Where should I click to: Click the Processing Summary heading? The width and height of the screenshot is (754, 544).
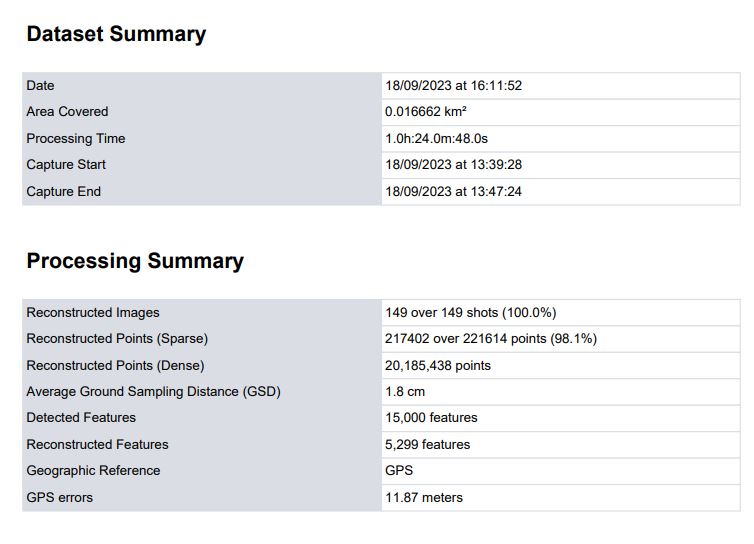pyautogui.click(x=135, y=261)
